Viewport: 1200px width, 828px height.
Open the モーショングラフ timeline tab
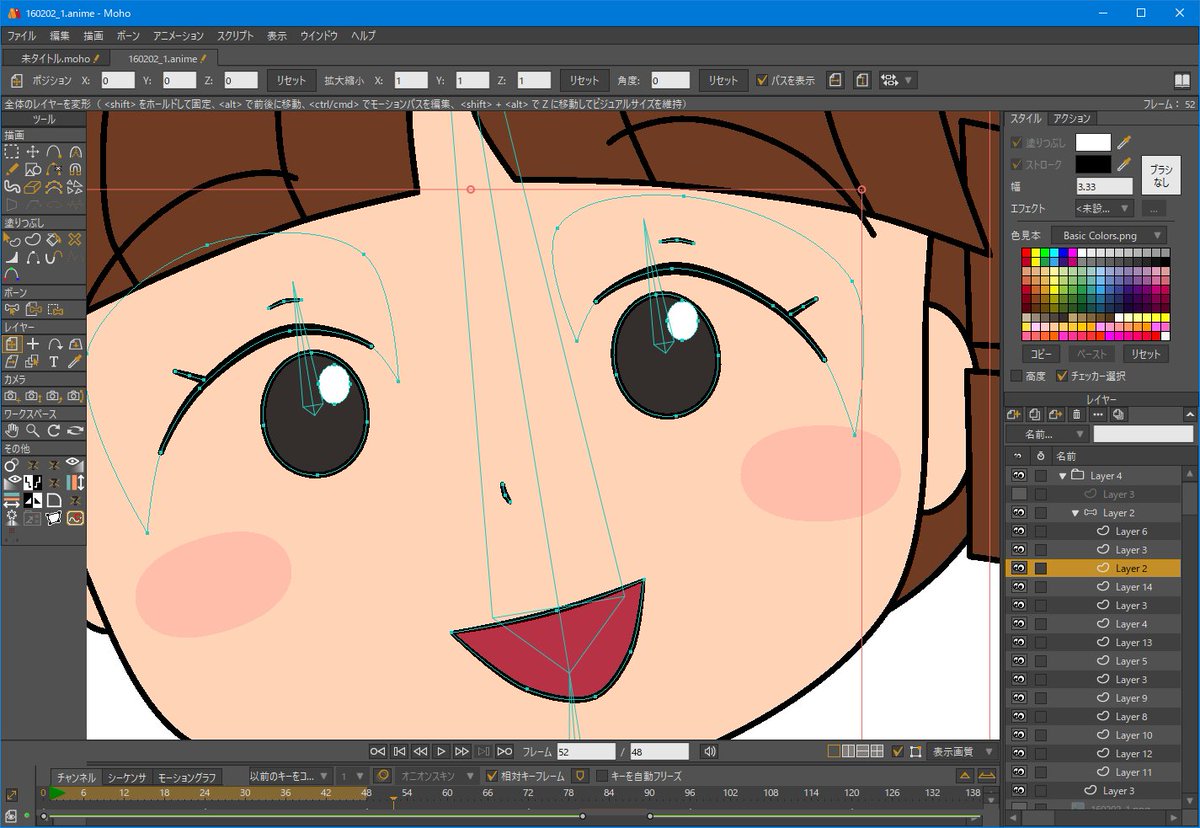[187, 777]
